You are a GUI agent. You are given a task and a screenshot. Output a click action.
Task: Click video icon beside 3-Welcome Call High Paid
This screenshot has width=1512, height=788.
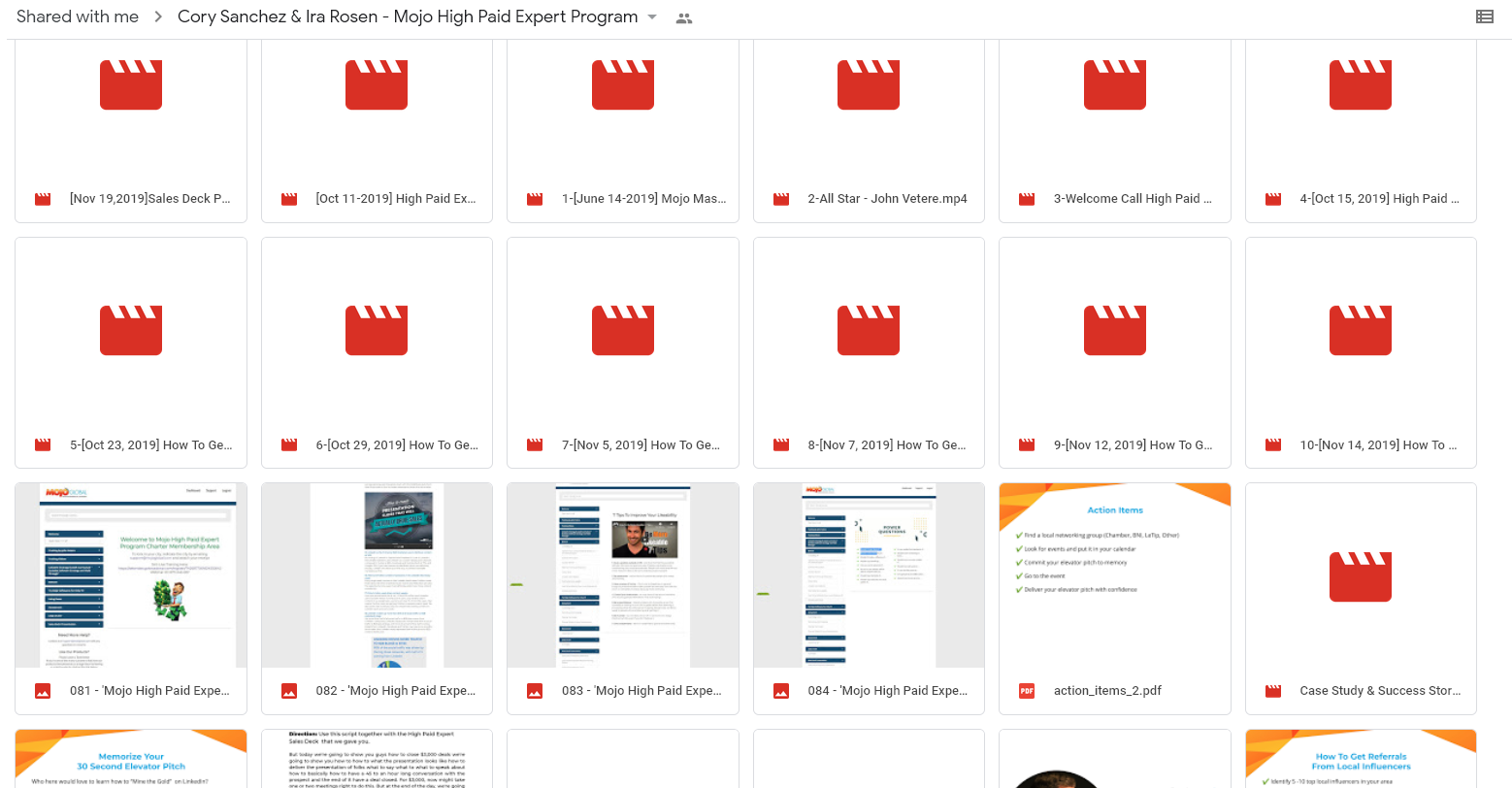coord(1027,199)
